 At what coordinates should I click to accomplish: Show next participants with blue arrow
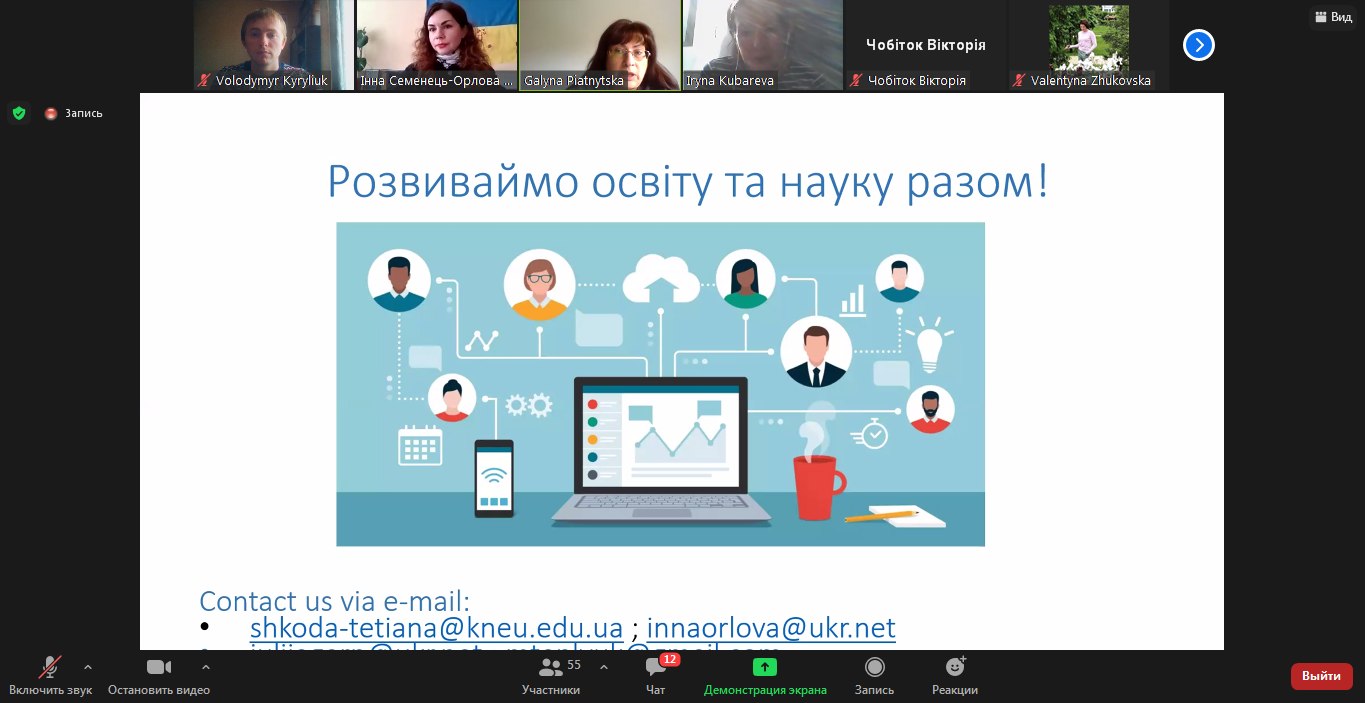[x=1198, y=45]
